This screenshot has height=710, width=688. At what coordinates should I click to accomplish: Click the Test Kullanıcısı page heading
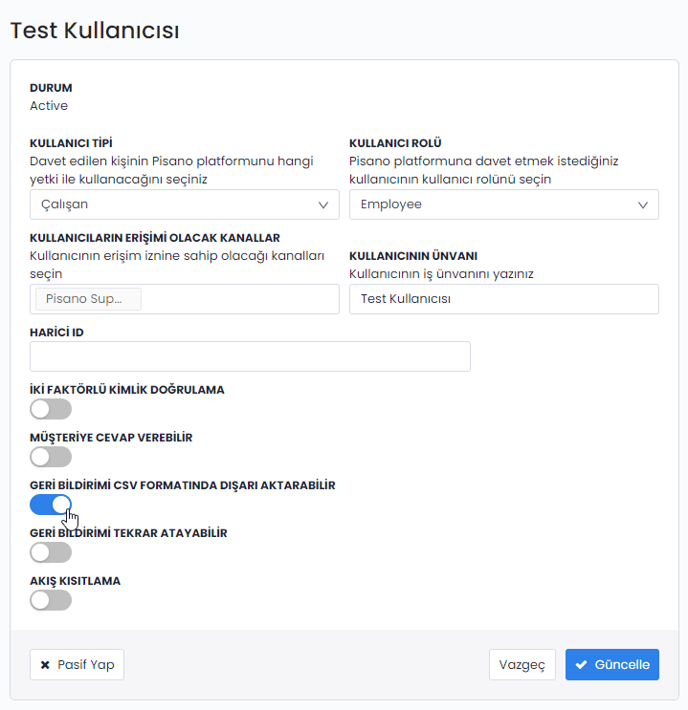point(95,31)
